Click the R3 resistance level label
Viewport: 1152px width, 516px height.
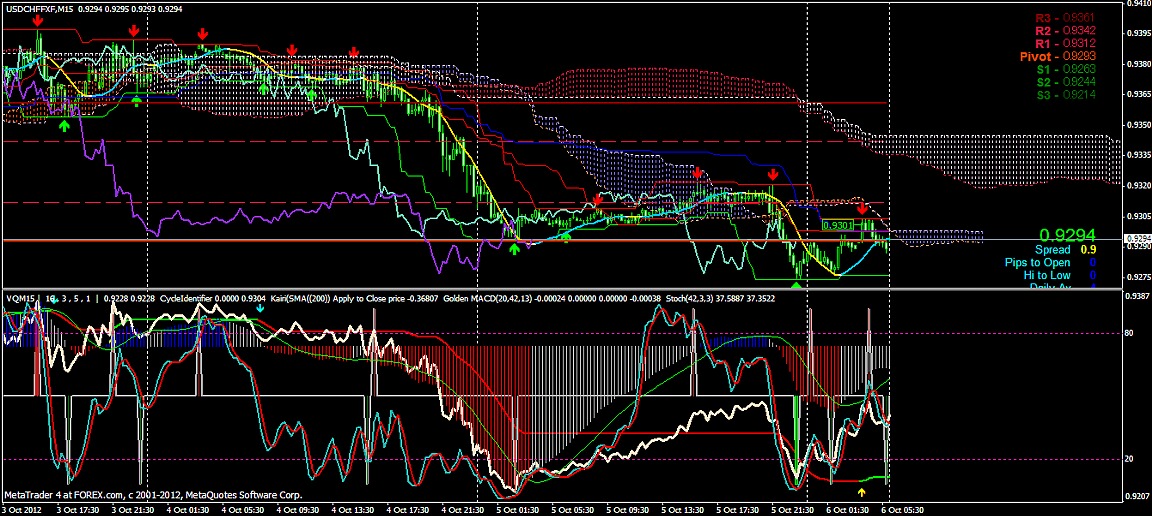coord(1064,18)
